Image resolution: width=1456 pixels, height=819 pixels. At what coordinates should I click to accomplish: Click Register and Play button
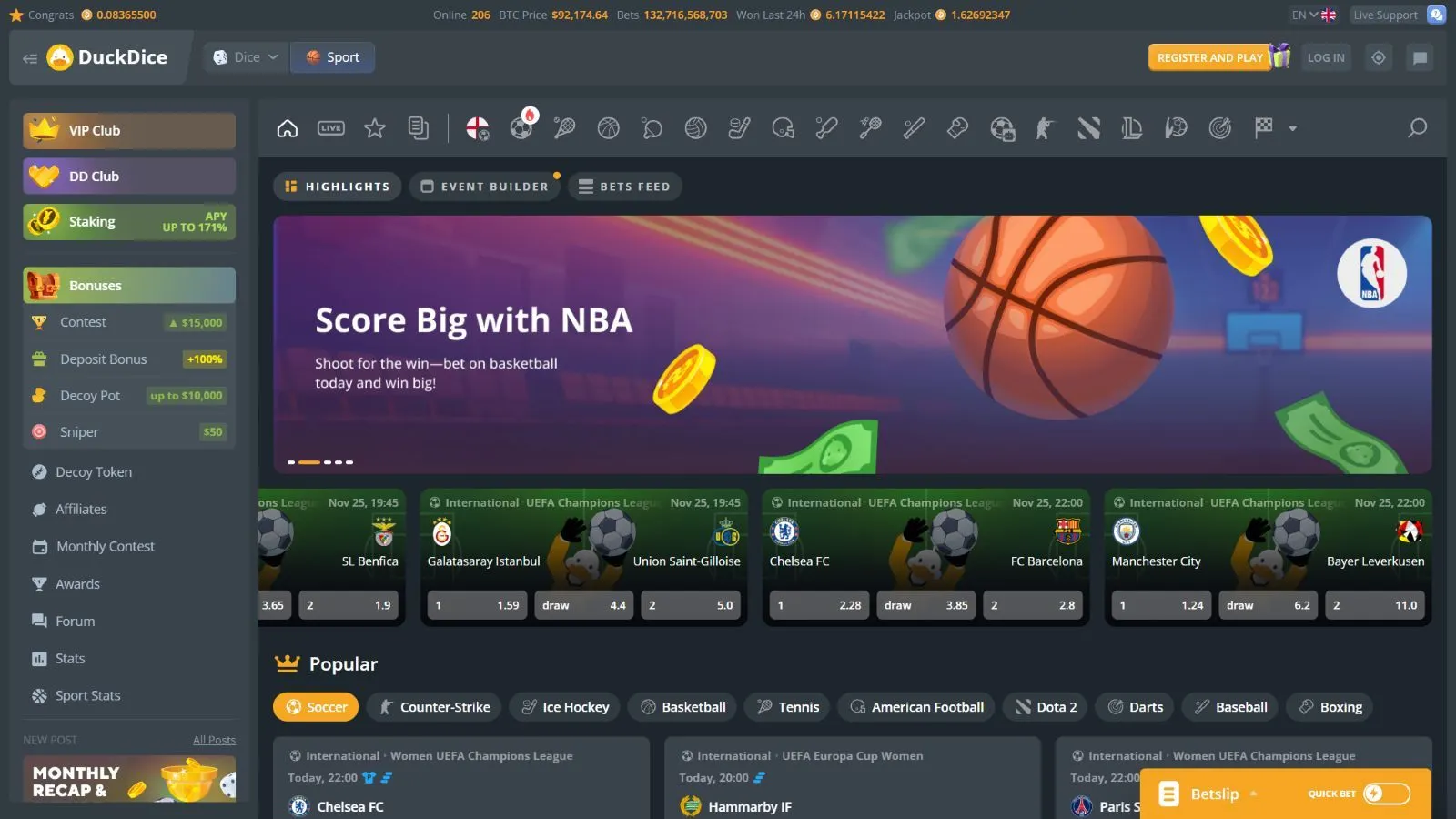coord(1209,57)
